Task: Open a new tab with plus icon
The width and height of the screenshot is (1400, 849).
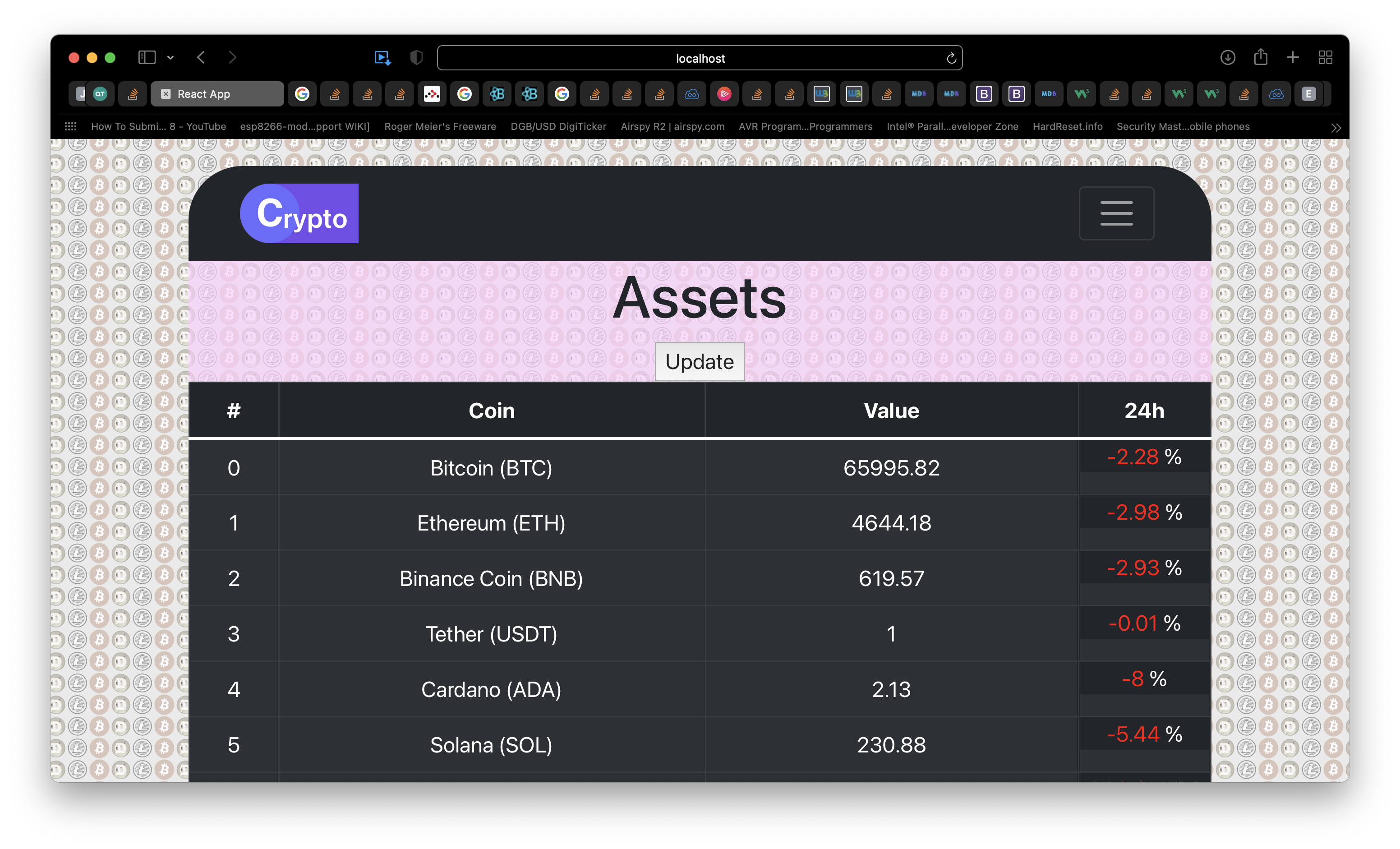Action: coord(1293,57)
